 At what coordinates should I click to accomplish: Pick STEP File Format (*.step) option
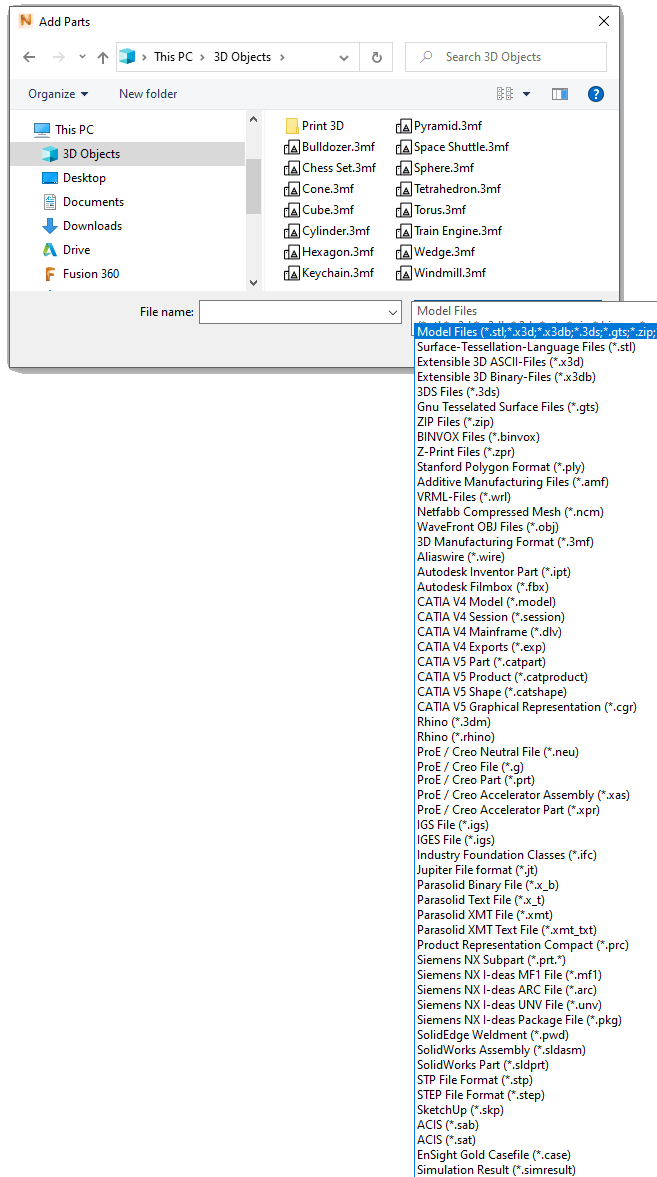tap(480, 1095)
